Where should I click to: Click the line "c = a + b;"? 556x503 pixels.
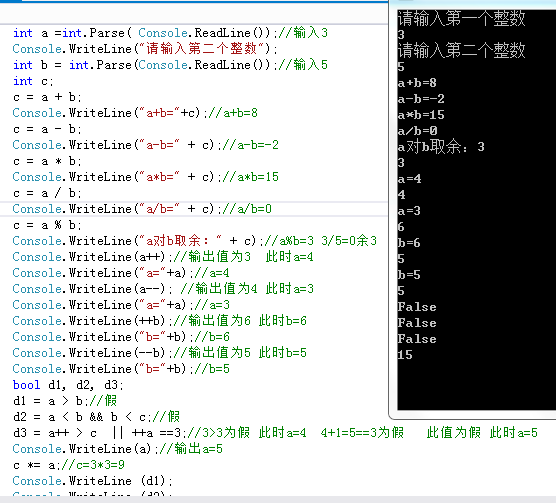point(47,97)
